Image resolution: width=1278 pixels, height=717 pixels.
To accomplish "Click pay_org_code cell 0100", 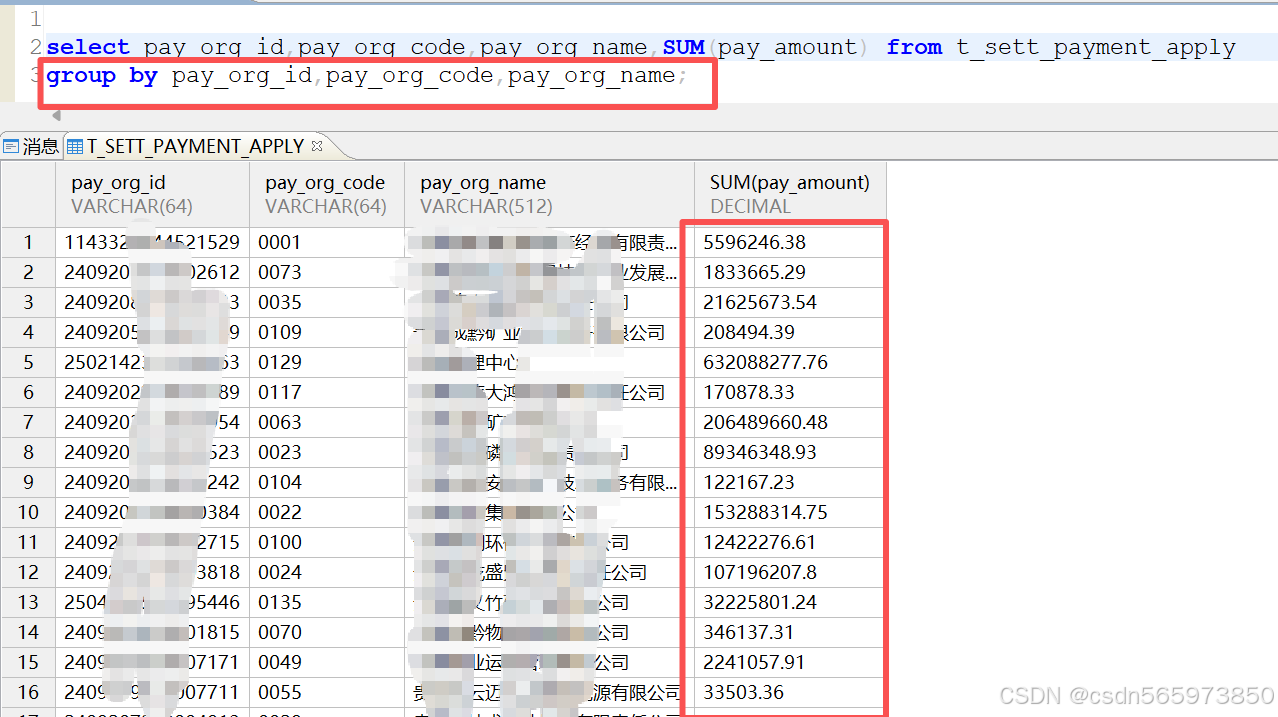I will [327, 542].
